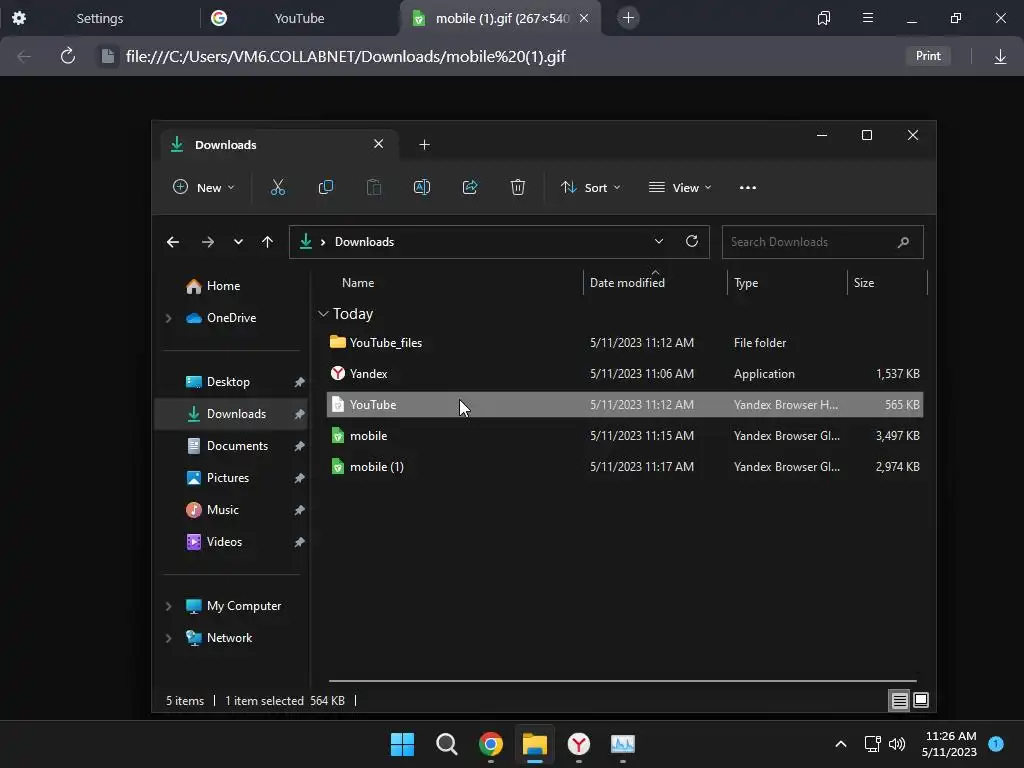Expand recent locations dropdown arrow
The image size is (1024, 768).
click(238, 242)
